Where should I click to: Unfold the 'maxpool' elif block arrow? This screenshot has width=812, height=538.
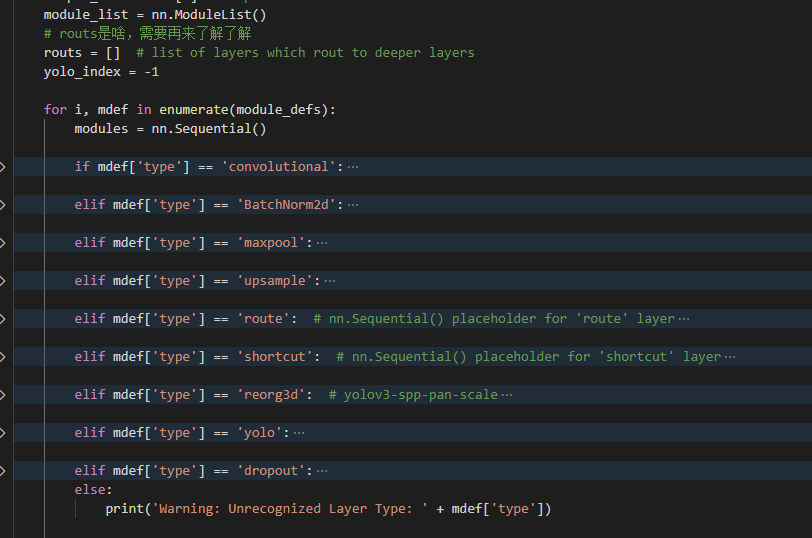coord(3,243)
